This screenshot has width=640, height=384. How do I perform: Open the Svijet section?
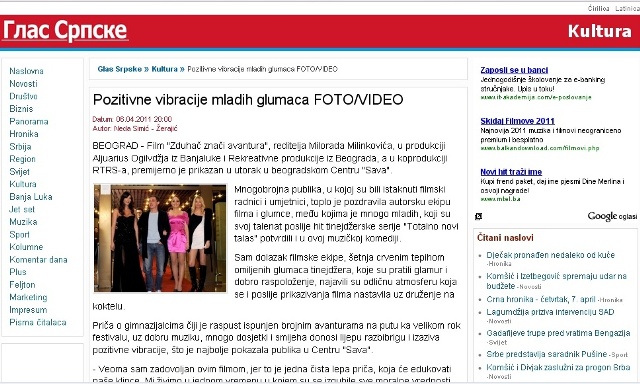(x=19, y=172)
